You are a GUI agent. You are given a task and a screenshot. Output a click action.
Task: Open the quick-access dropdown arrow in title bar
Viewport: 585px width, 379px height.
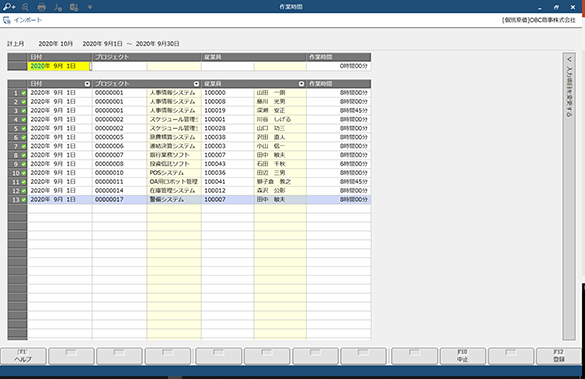click(x=90, y=7)
